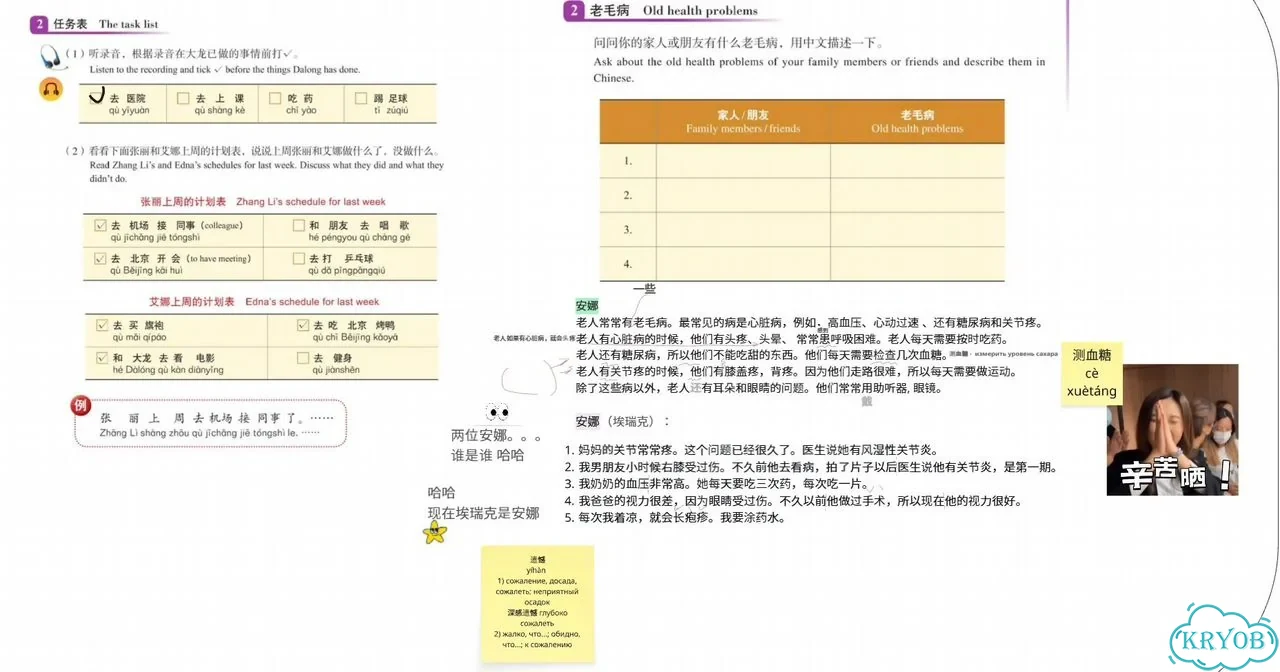This screenshot has height=672, width=1280.
Task: Tick the 踢足球 checkbox
Action: pos(361,98)
